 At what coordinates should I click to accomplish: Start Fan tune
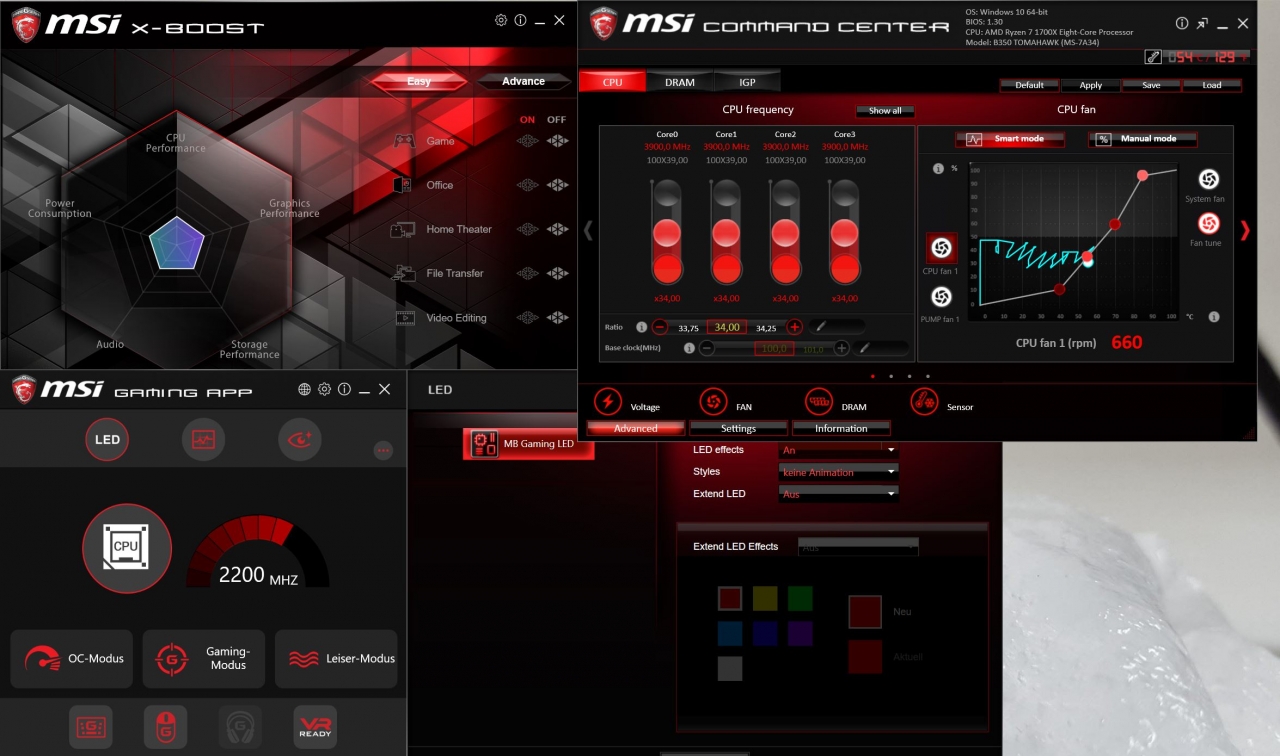[x=1207, y=223]
